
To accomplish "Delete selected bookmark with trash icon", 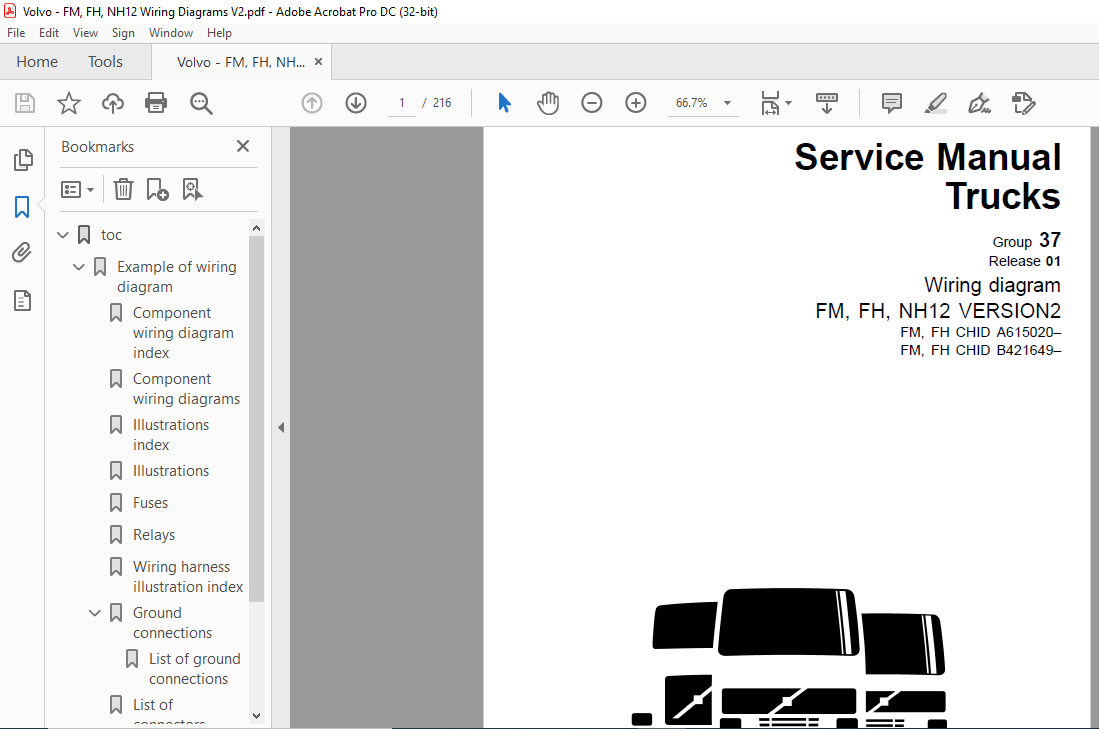I will [123, 189].
